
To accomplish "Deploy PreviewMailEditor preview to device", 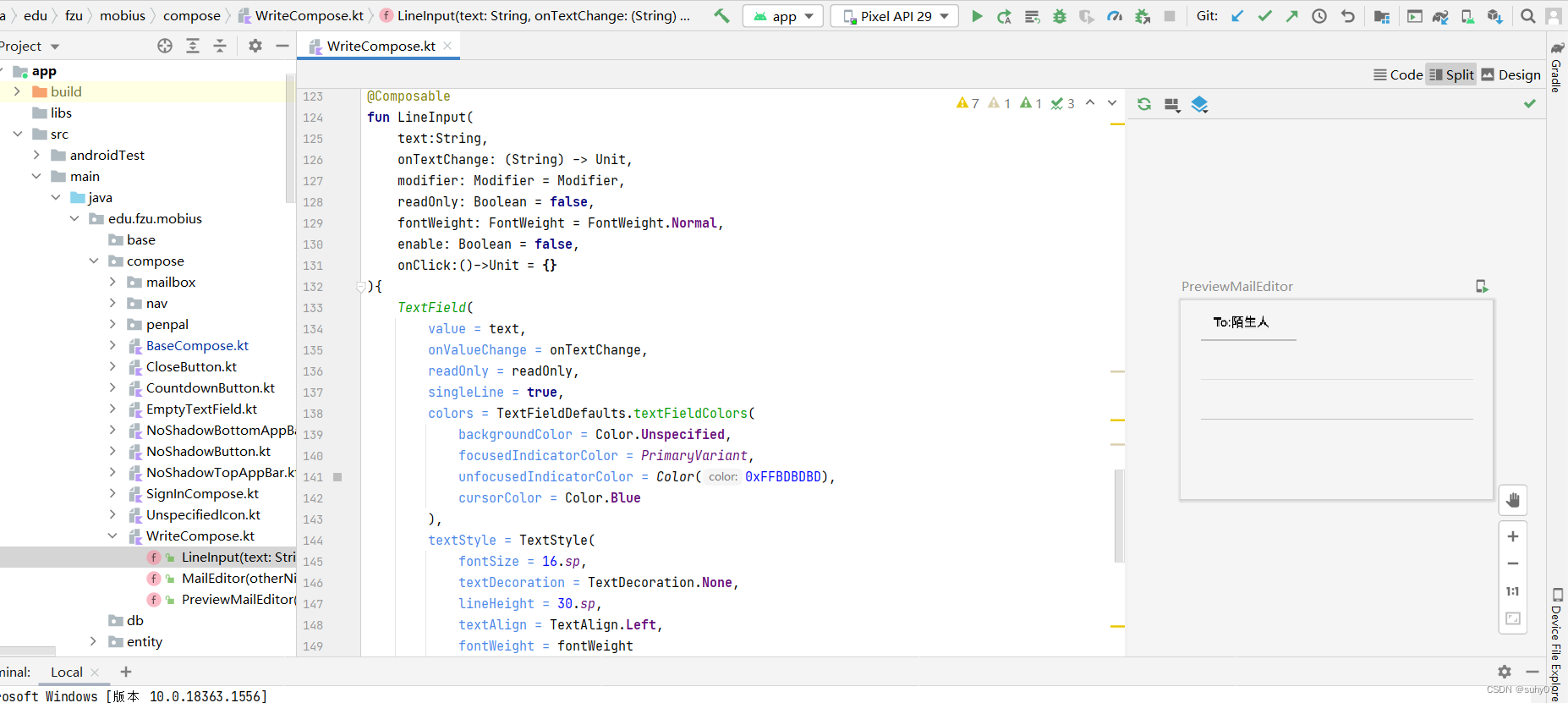I will point(1482,287).
